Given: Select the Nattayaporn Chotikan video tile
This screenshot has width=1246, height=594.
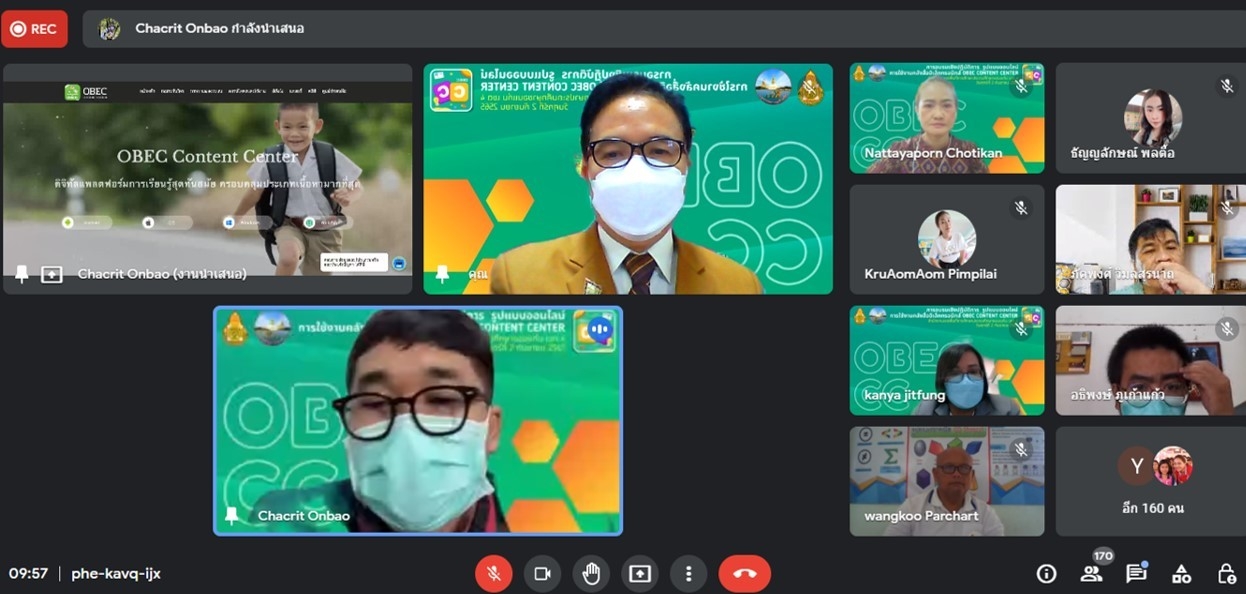Looking at the screenshot, I should click(x=946, y=118).
